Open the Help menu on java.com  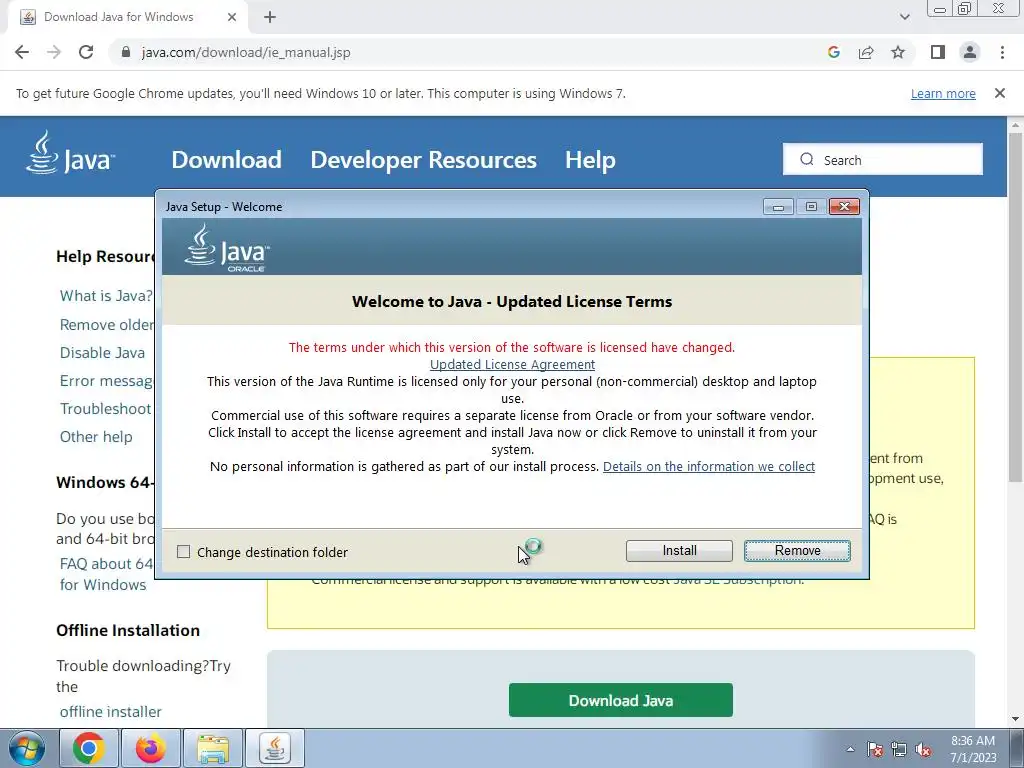tap(590, 159)
